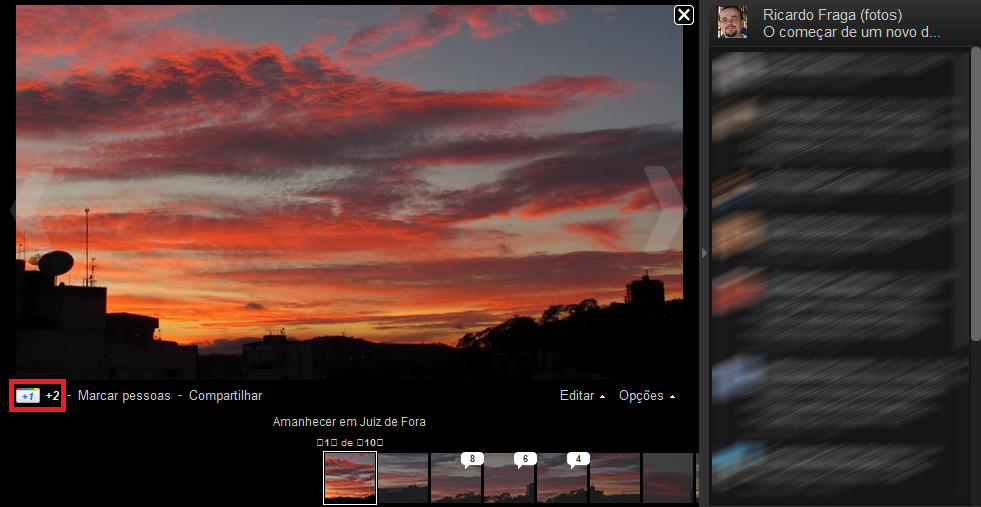
Task: Click the comment bubble showing 8
Action: pos(472,459)
